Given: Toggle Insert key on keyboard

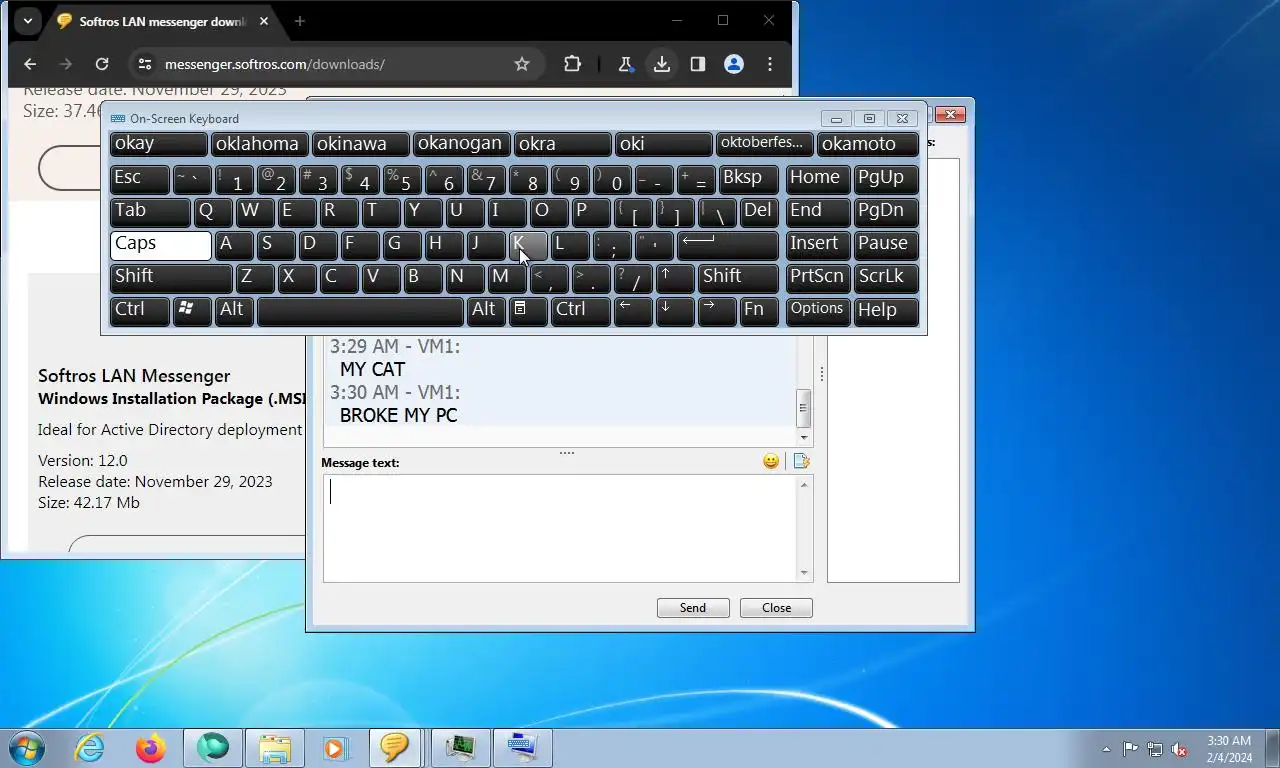Looking at the screenshot, I should point(818,245).
